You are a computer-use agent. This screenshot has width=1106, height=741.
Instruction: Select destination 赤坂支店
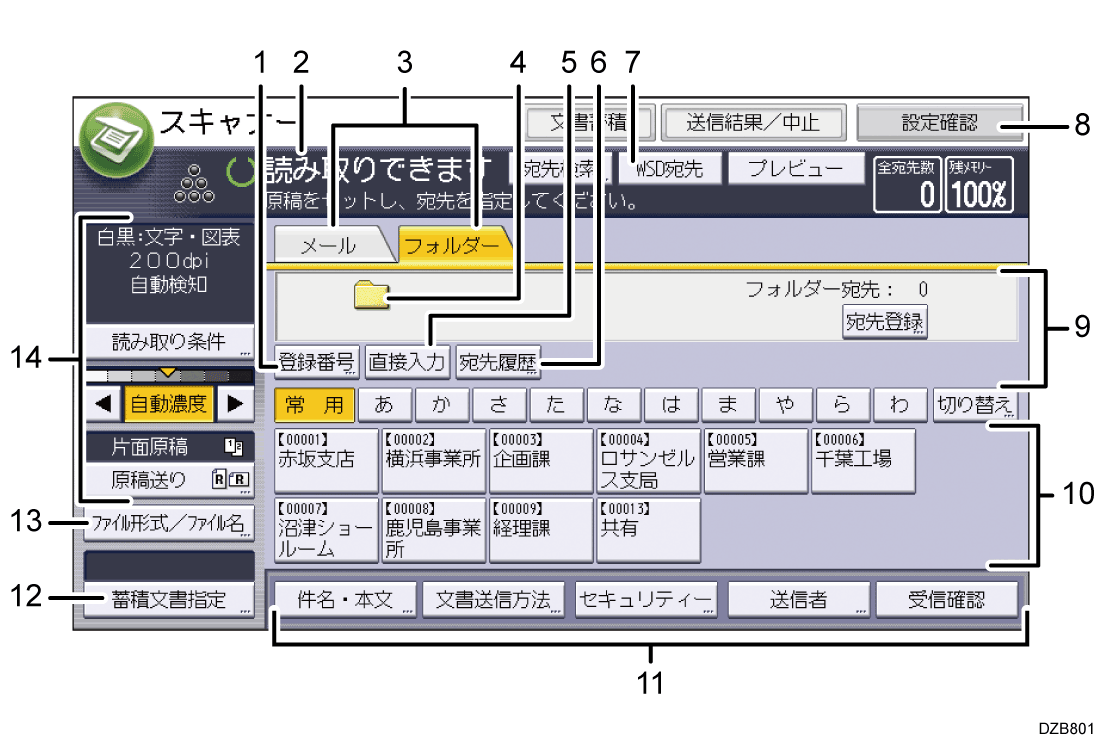(x=325, y=460)
